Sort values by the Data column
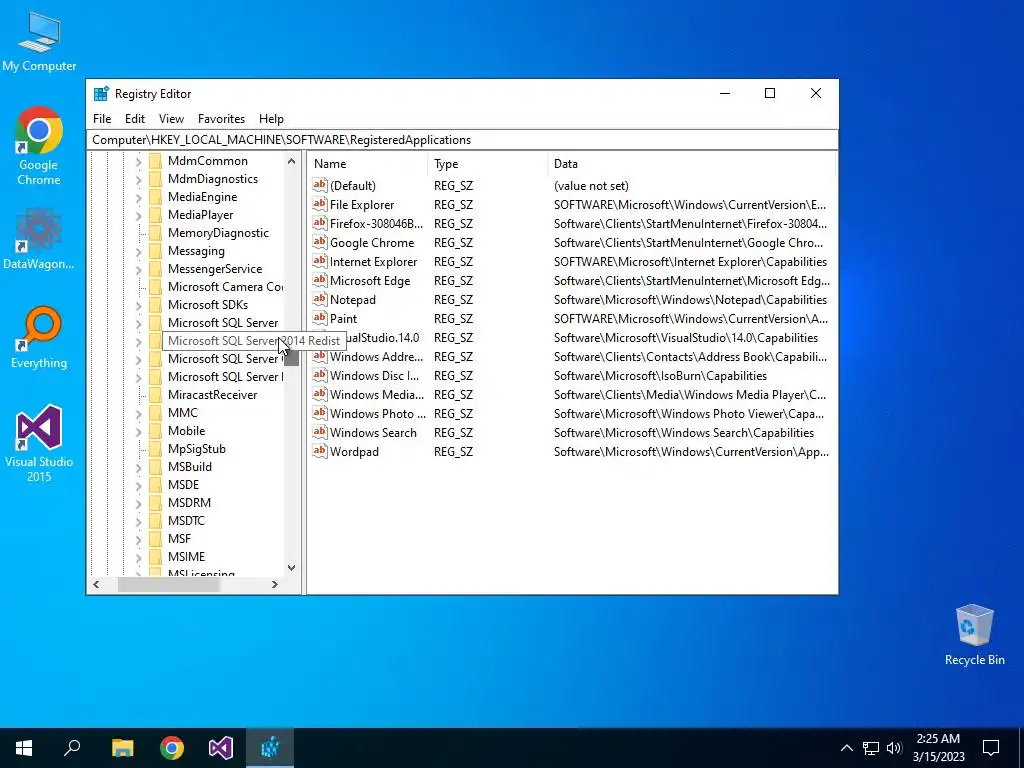The image size is (1024, 768). click(x=692, y=164)
